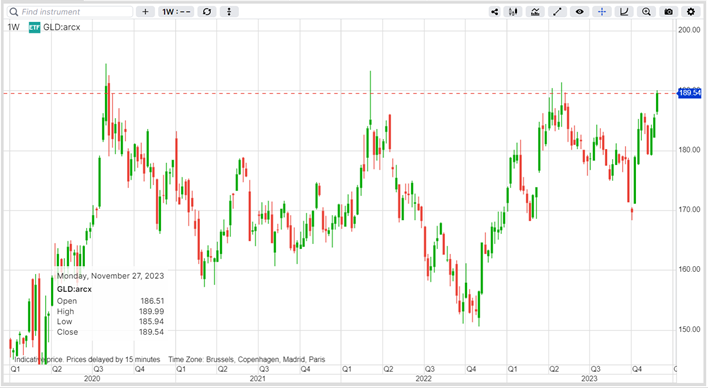Click the 170.00 price axis label
Viewport: 708px width, 388px height.
pos(689,210)
